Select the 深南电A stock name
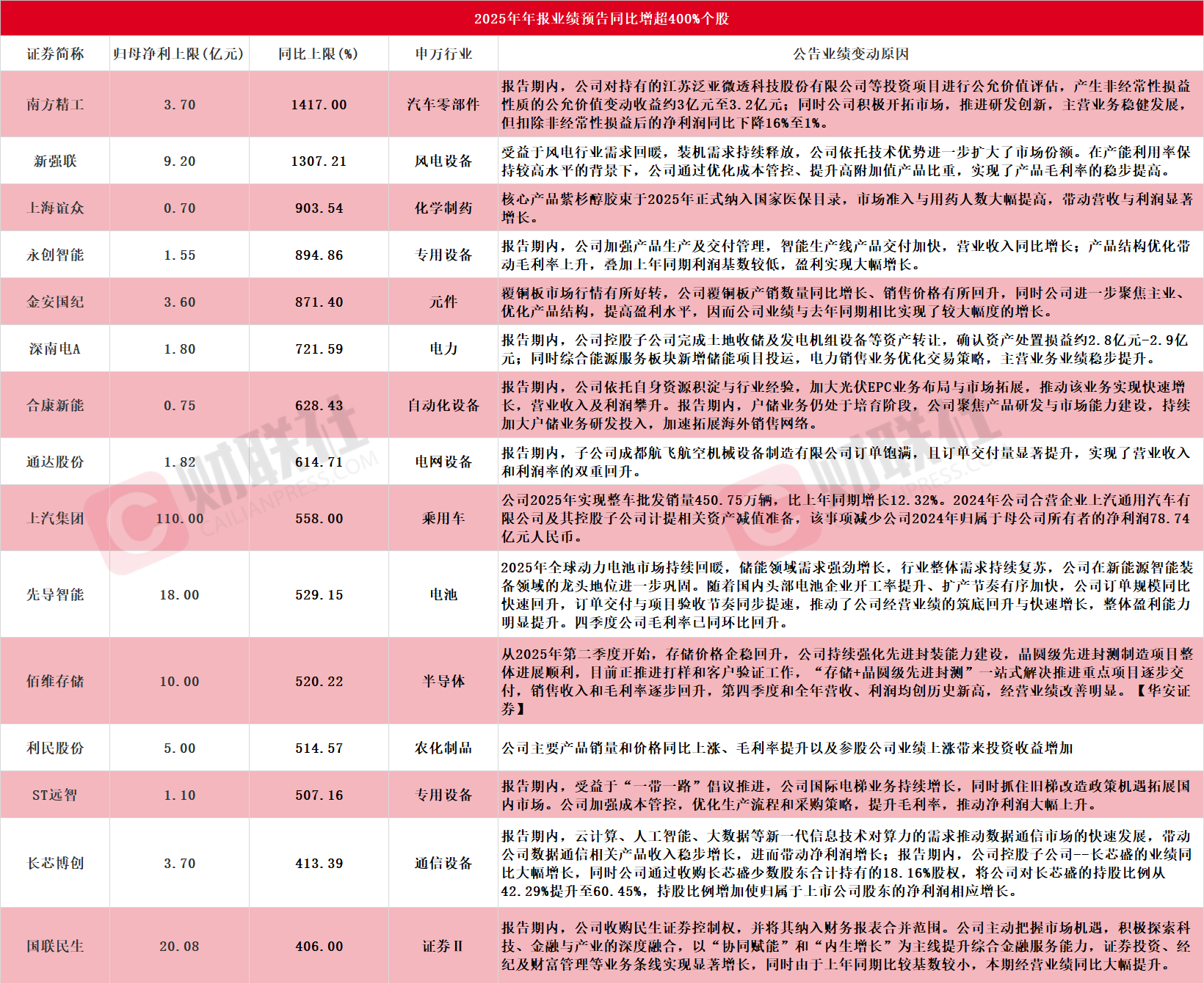This screenshot has height=984, width=1204. pos(55,349)
